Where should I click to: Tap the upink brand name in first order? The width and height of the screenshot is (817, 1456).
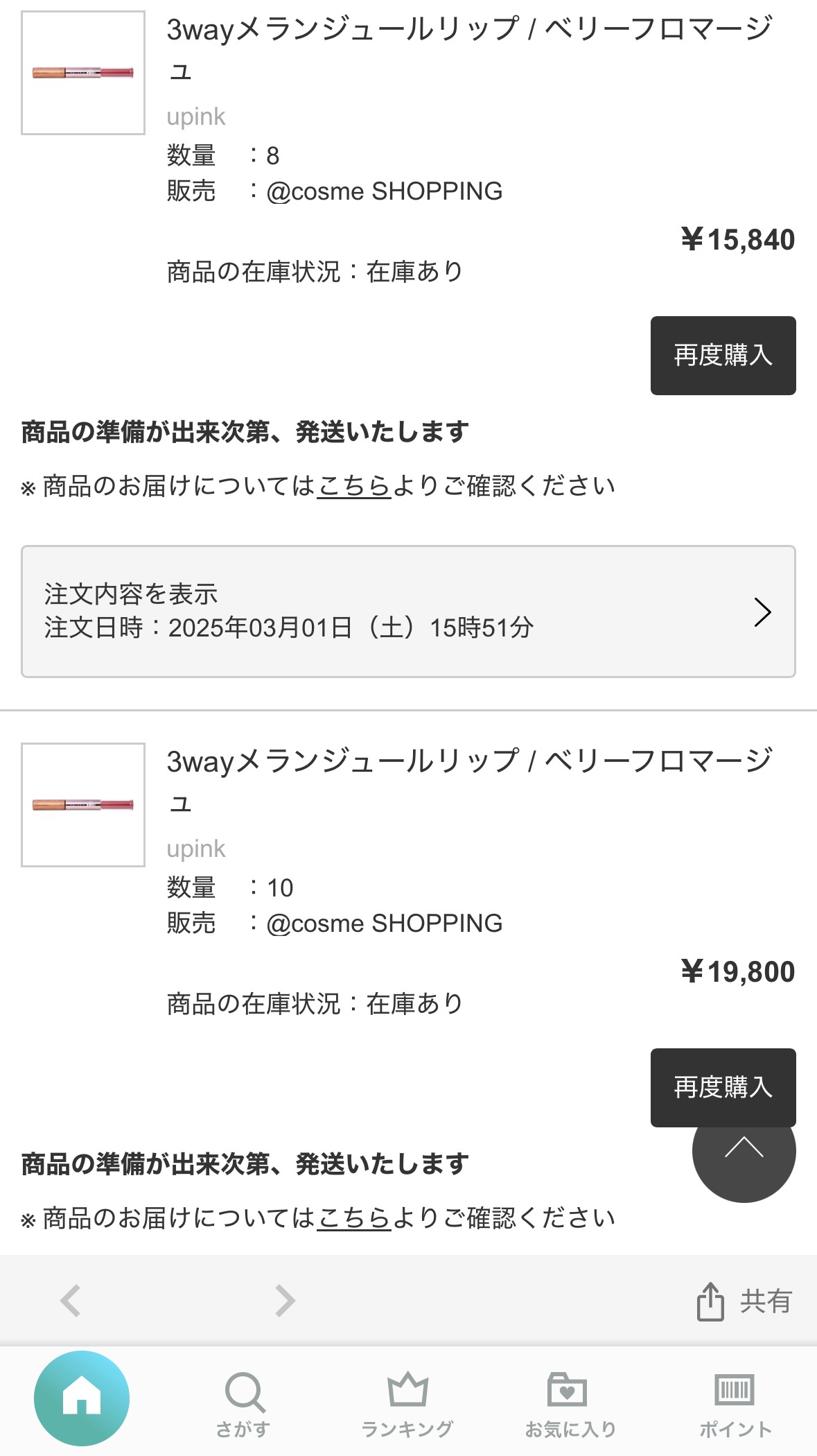point(196,116)
